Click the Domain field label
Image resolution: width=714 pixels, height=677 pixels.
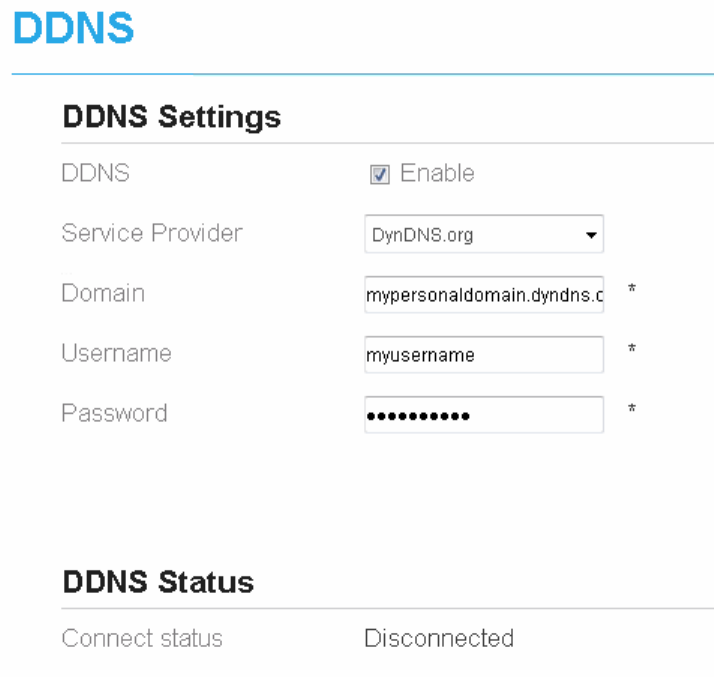103,294
